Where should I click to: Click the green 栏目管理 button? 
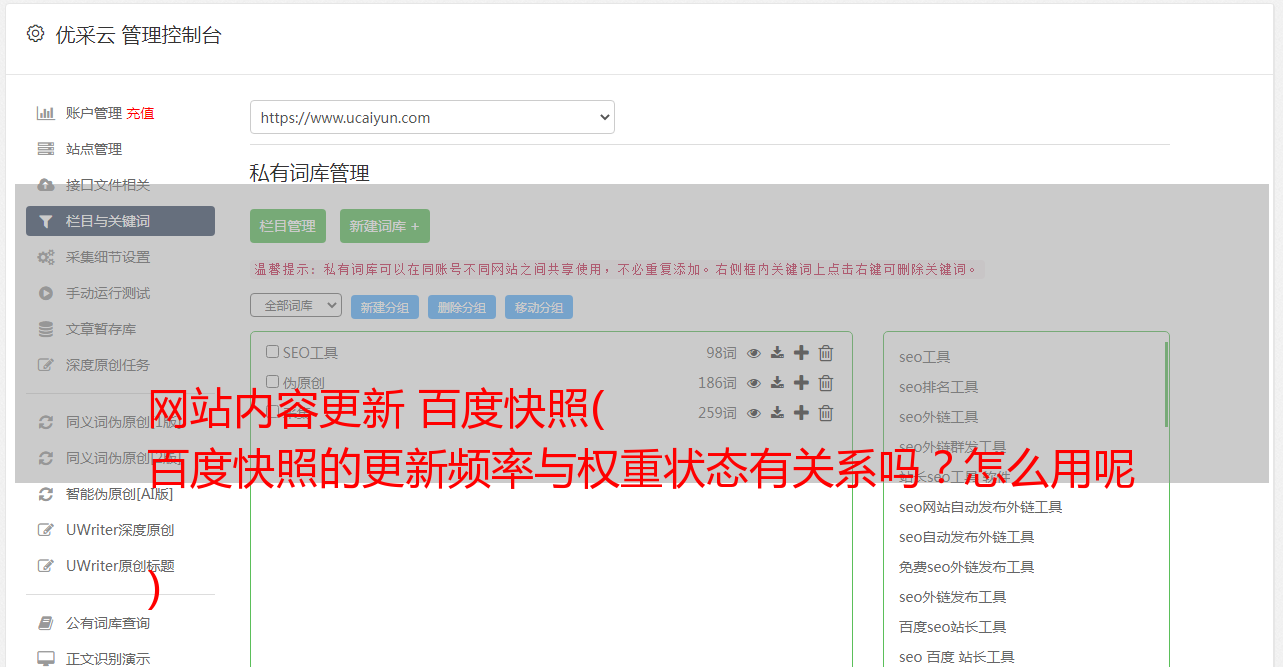point(288,226)
